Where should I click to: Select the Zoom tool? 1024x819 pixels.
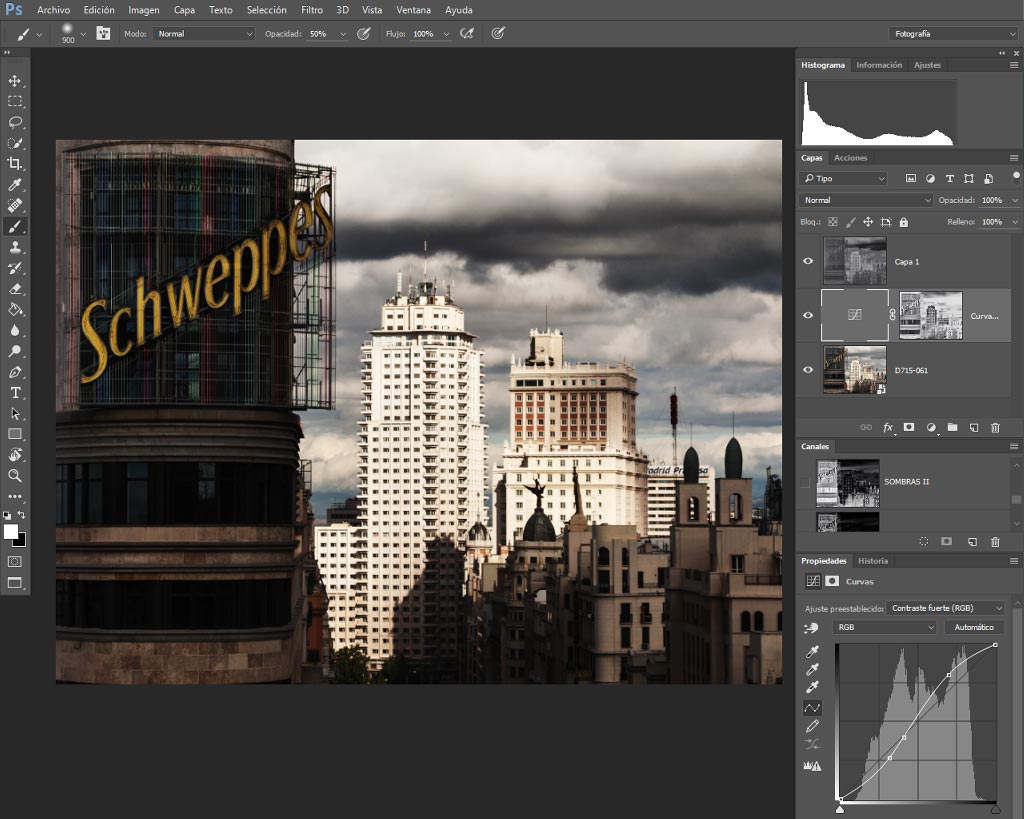tap(14, 475)
